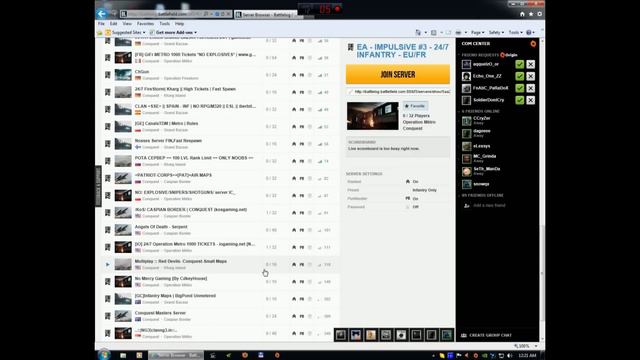This screenshot has width=640, height=360.
Task: Open the Tools dropdown in command bar
Action: coord(516,32)
